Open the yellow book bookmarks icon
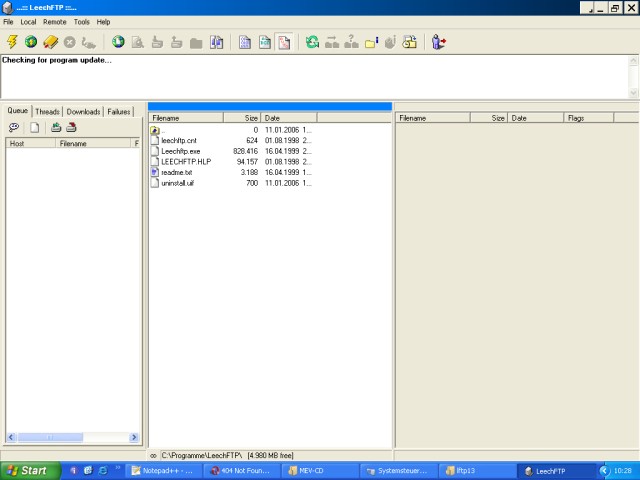 click(x=51, y=42)
